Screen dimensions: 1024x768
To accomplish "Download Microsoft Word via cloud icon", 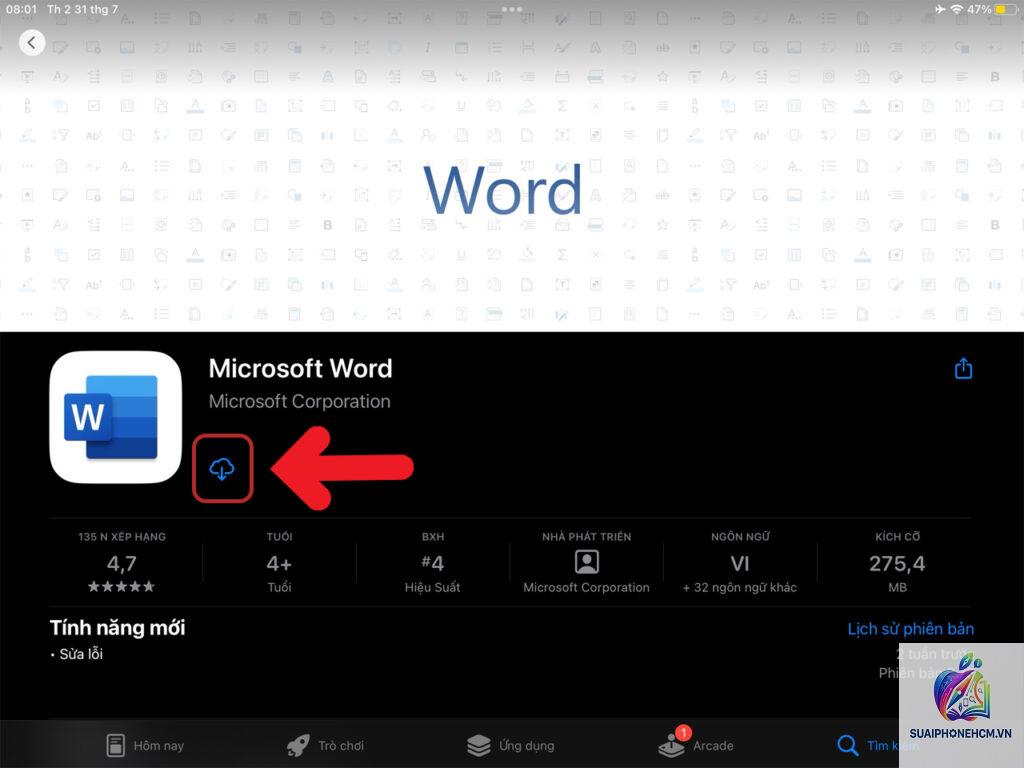I will [222, 468].
